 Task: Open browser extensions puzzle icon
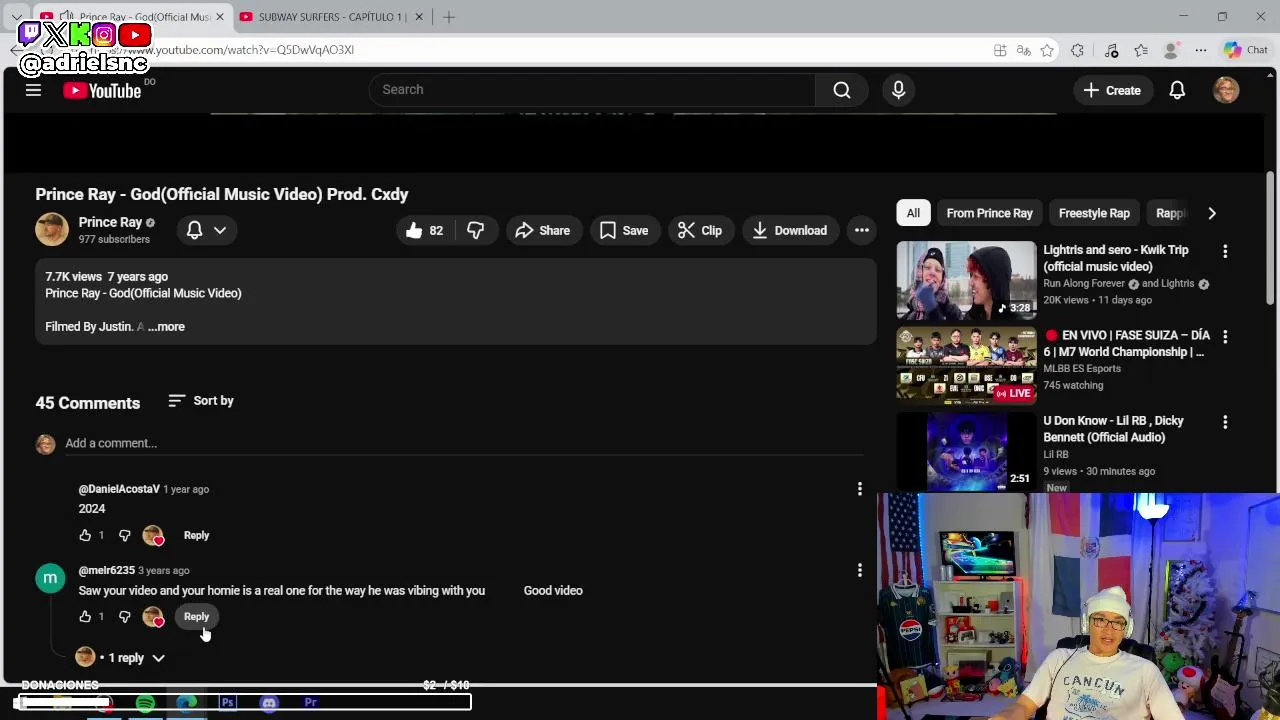(x=1077, y=50)
